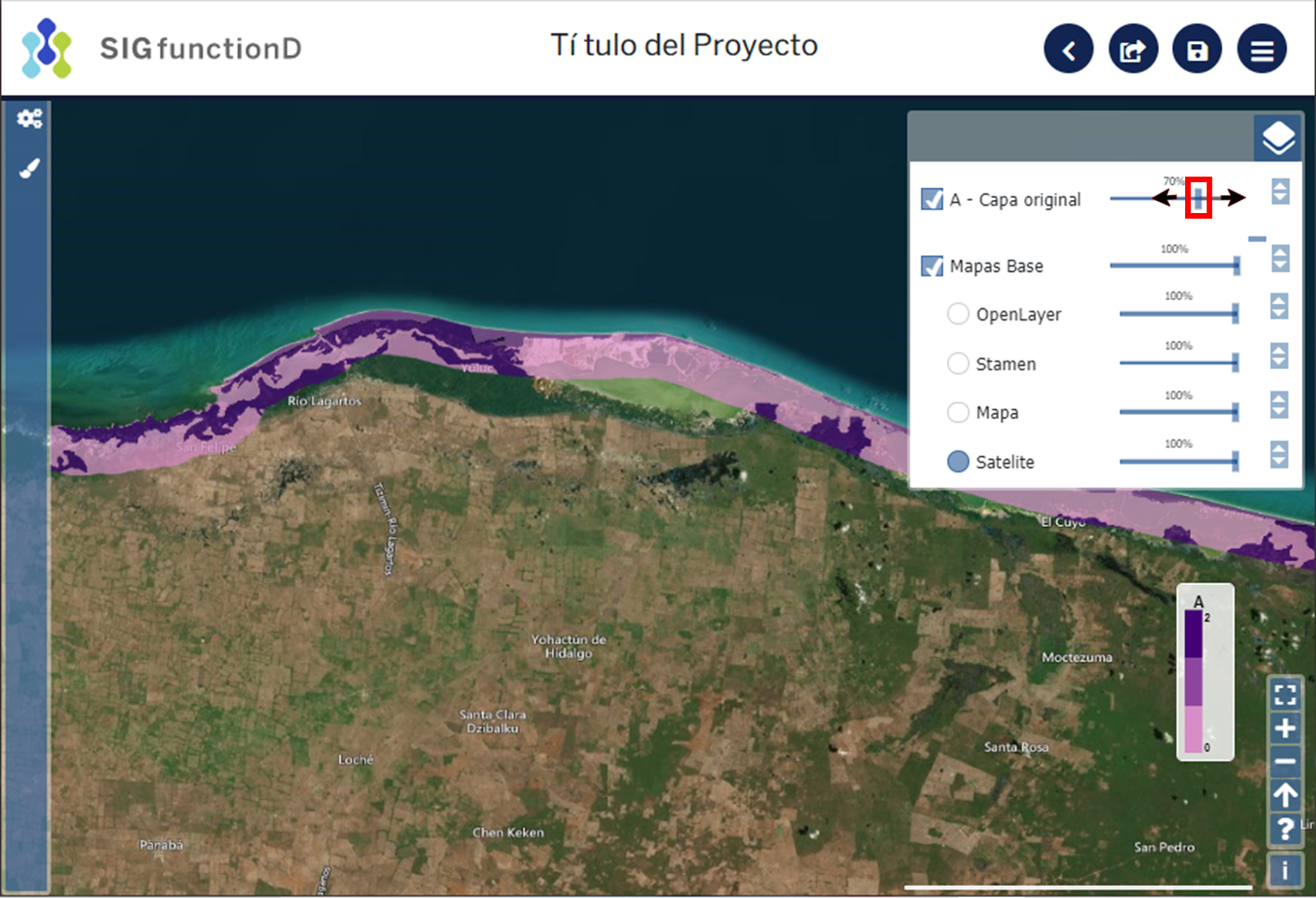Image resolution: width=1316 pixels, height=898 pixels.
Task: Click the 'Chen Keken' map label
Action: [x=508, y=833]
